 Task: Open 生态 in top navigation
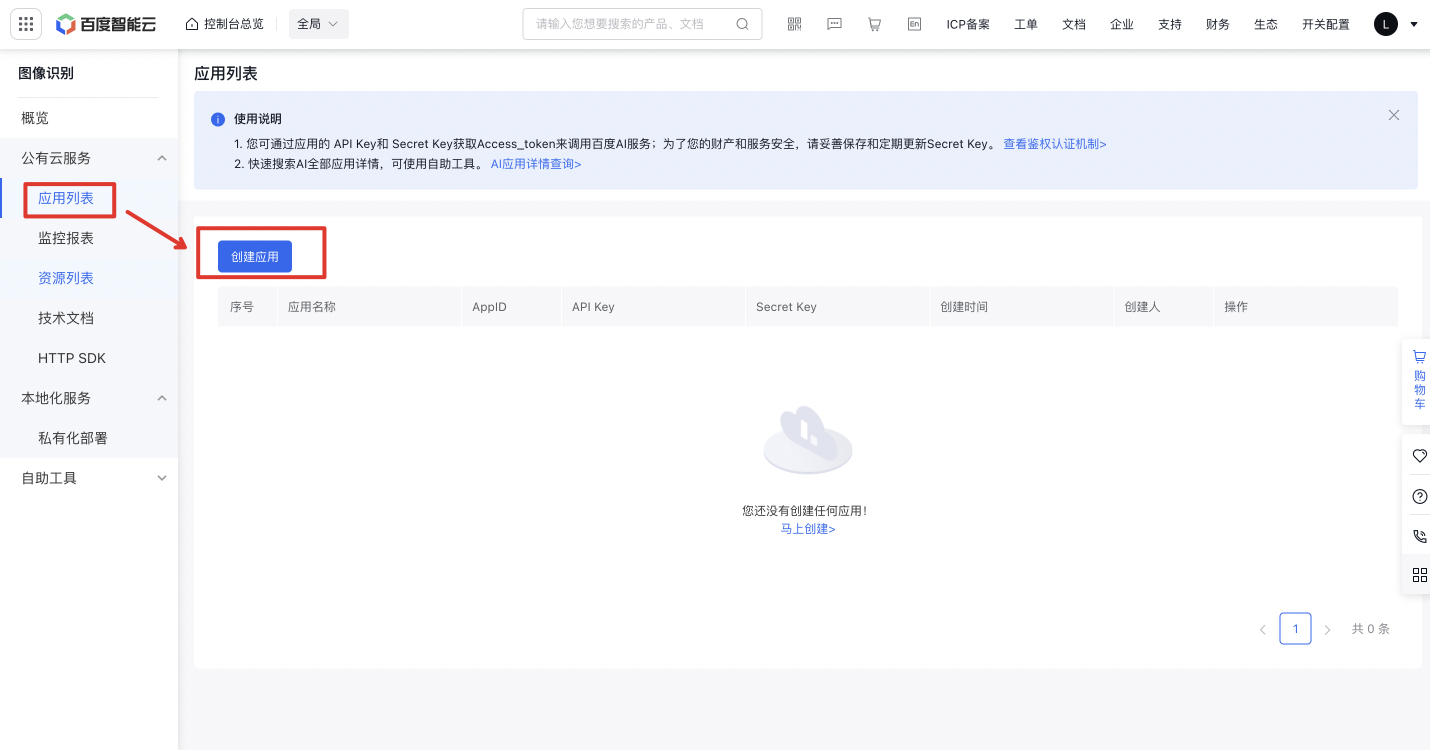click(x=1266, y=24)
